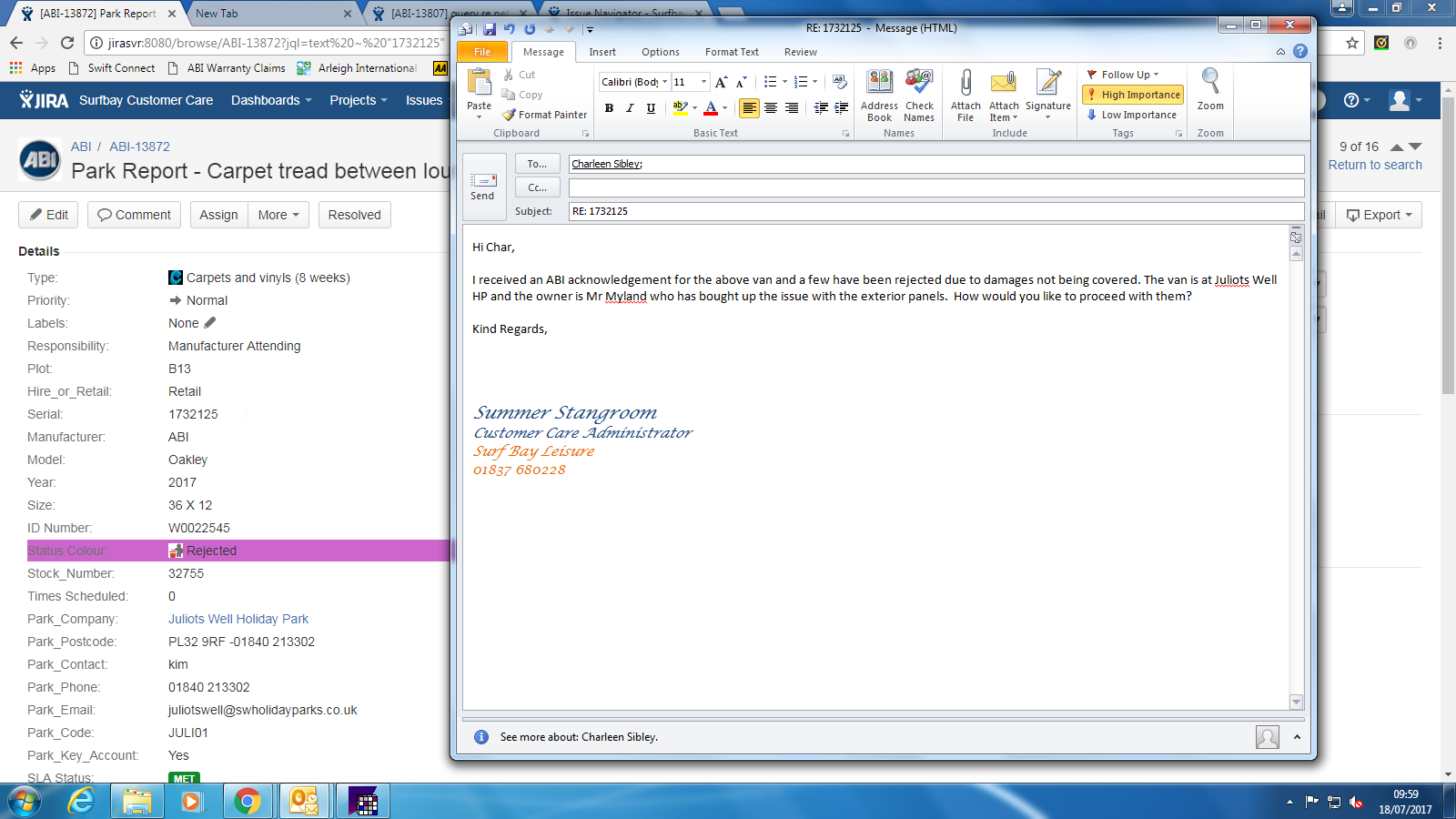The height and width of the screenshot is (819, 1456).
Task: Click into the Cc recipients field
Action: [935, 187]
